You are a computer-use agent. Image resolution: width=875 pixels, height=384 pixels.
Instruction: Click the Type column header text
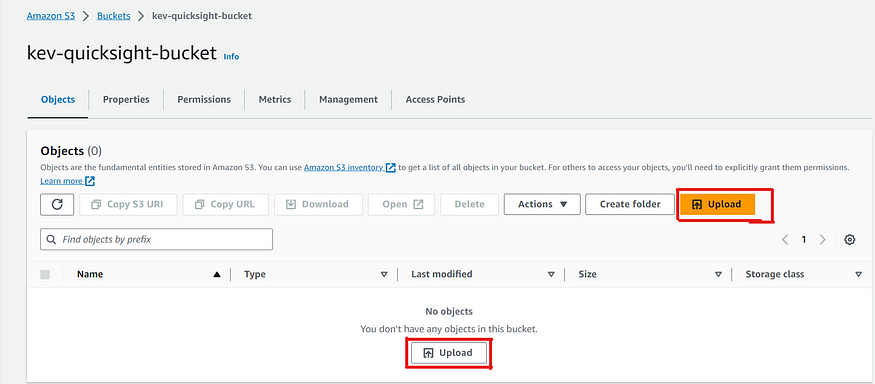click(254, 274)
